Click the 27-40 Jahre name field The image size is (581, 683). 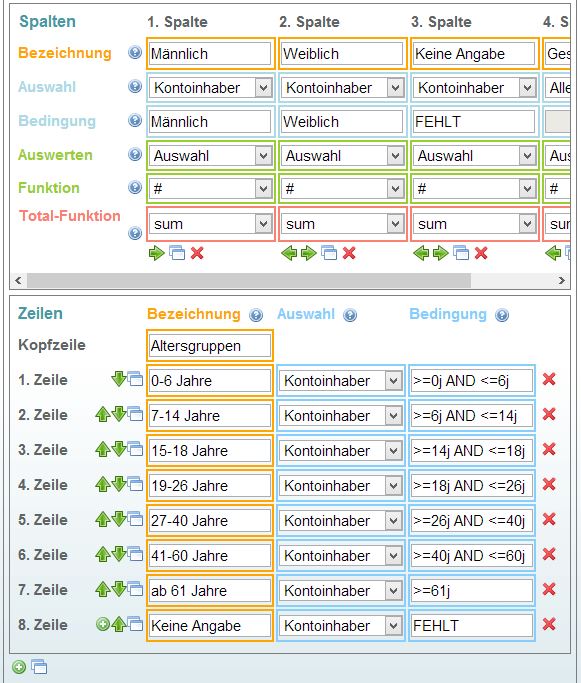point(210,521)
